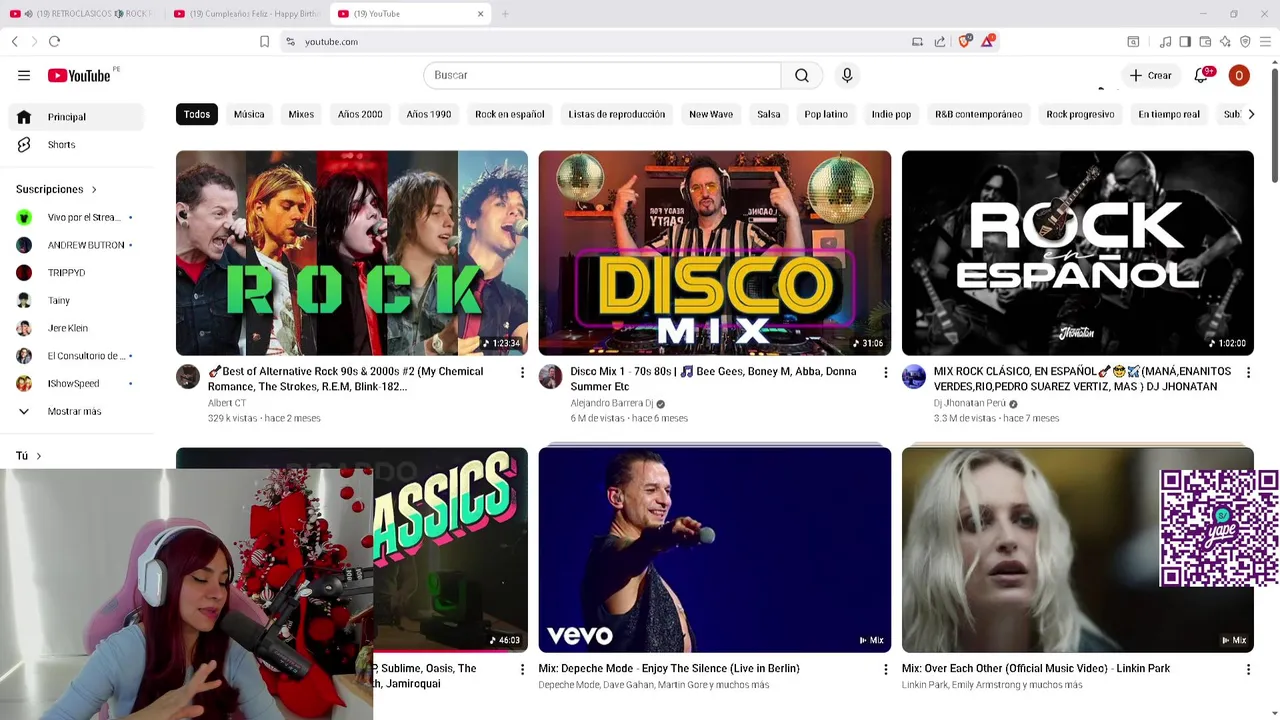Screen dimensions: 1280x720
Task: Open a new browser tab
Action: (x=505, y=14)
